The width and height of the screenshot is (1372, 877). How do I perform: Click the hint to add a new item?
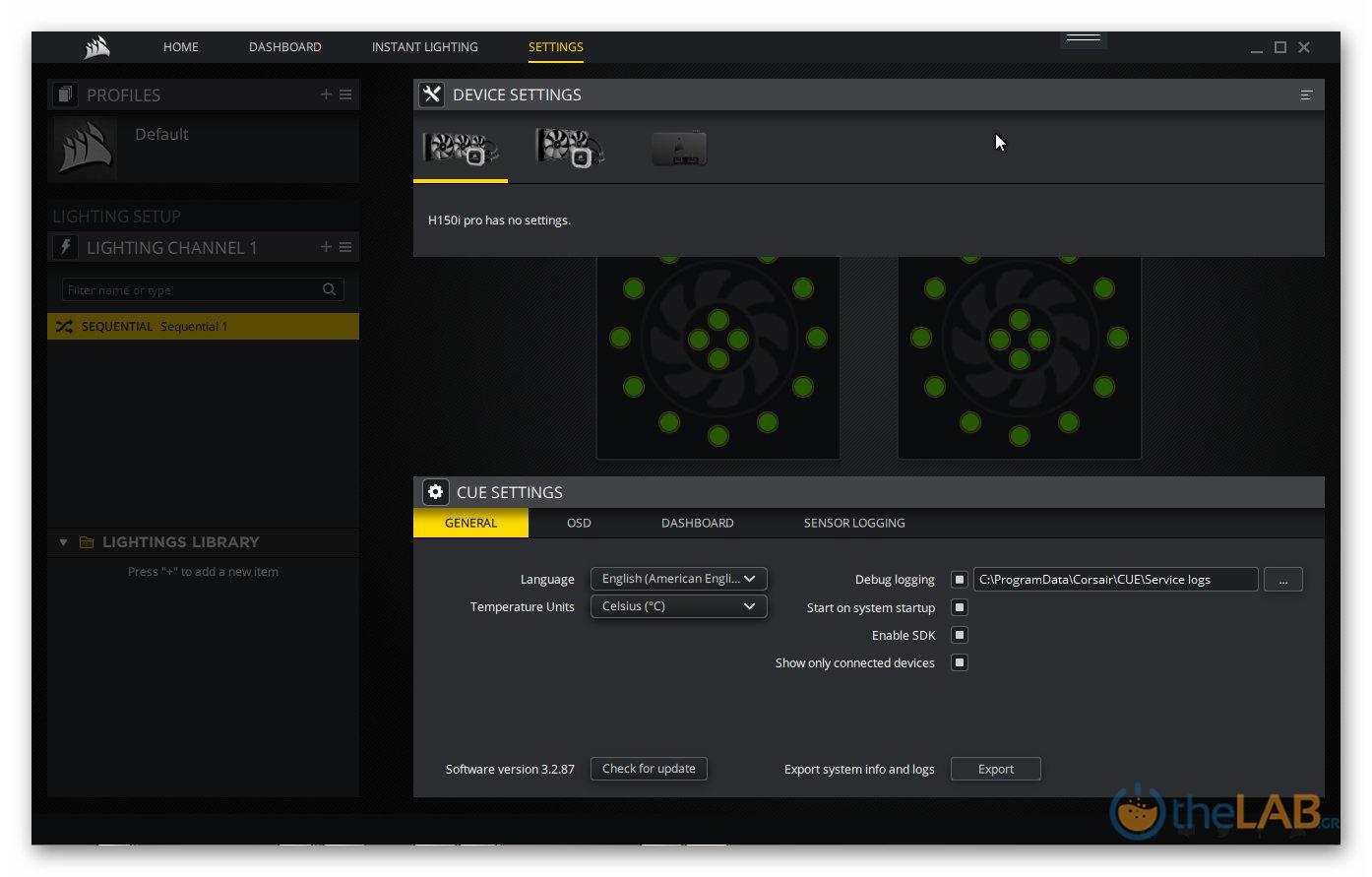(x=203, y=572)
